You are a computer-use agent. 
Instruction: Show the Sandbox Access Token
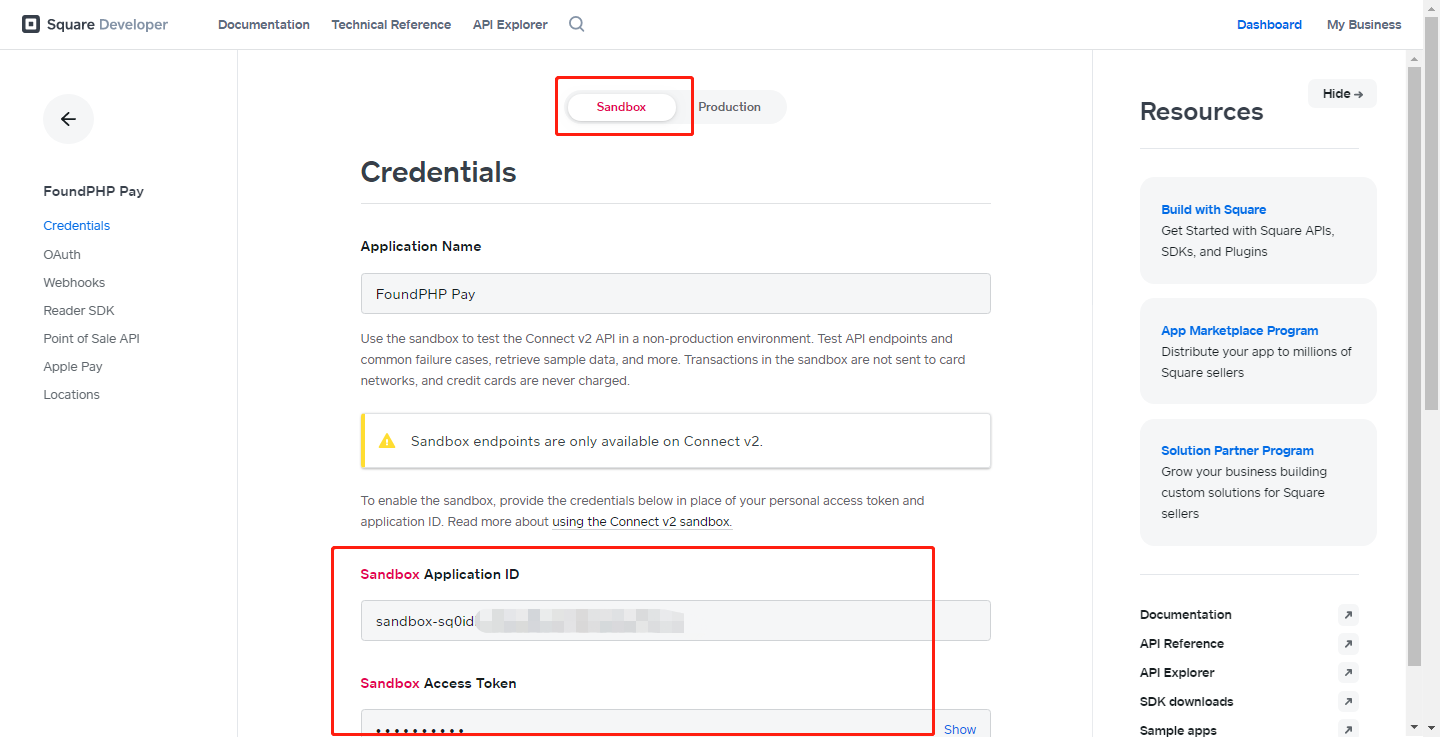pos(960,729)
